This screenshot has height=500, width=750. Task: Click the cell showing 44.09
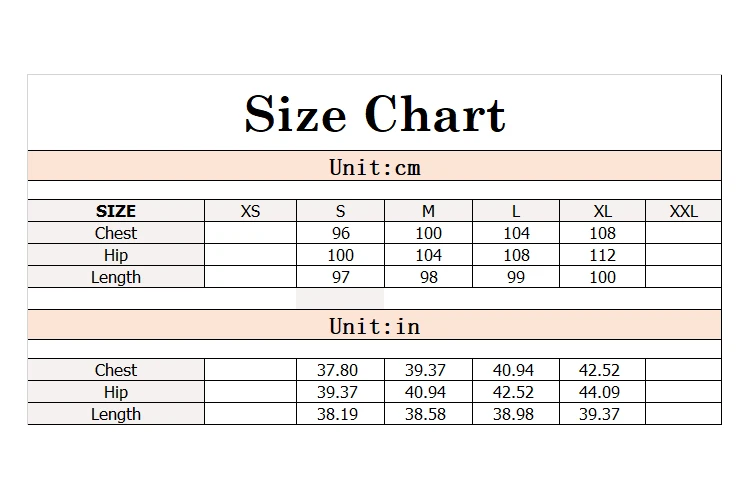coord(603,392)
